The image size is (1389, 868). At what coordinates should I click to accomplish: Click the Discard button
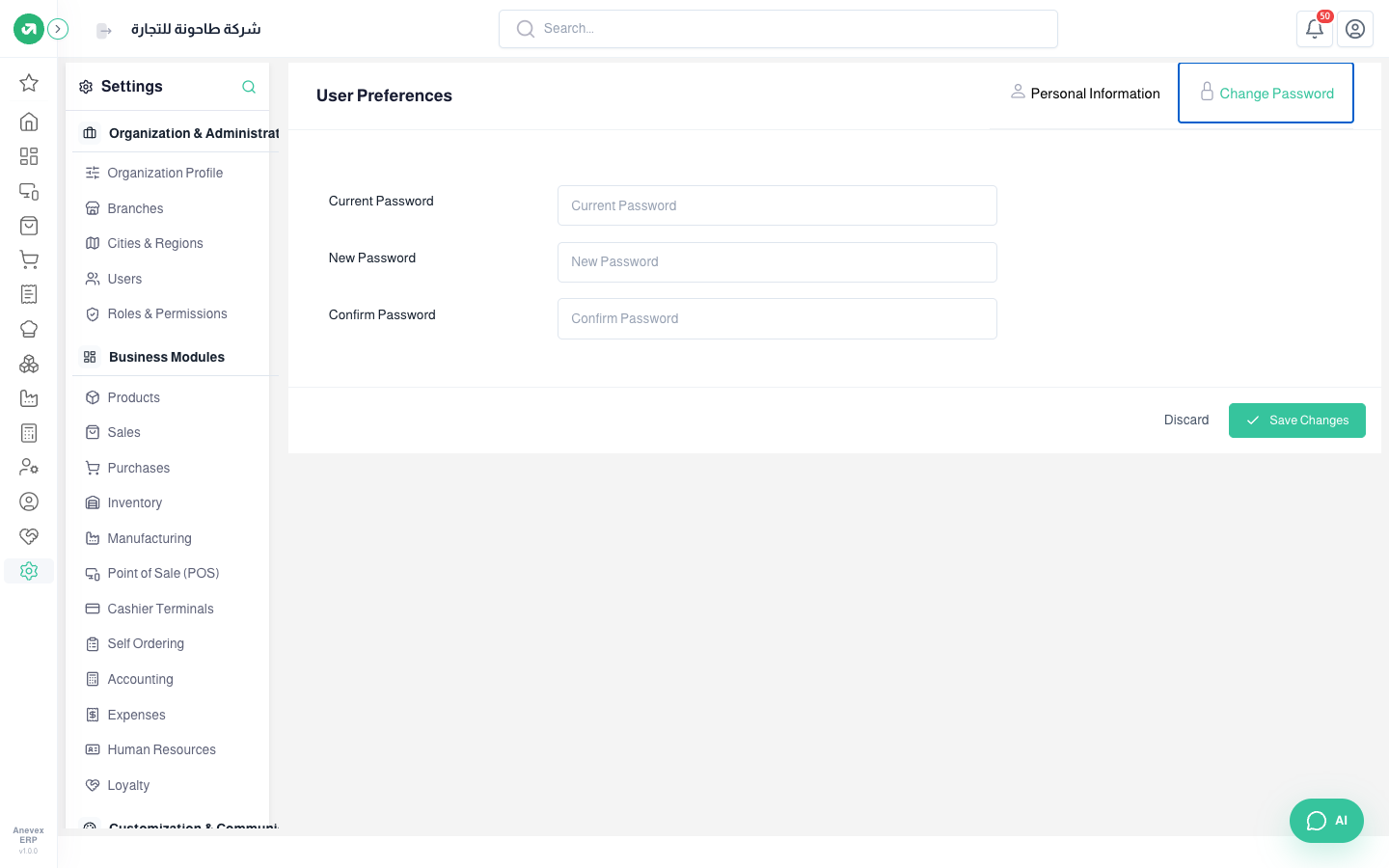tap(1186, 420)
